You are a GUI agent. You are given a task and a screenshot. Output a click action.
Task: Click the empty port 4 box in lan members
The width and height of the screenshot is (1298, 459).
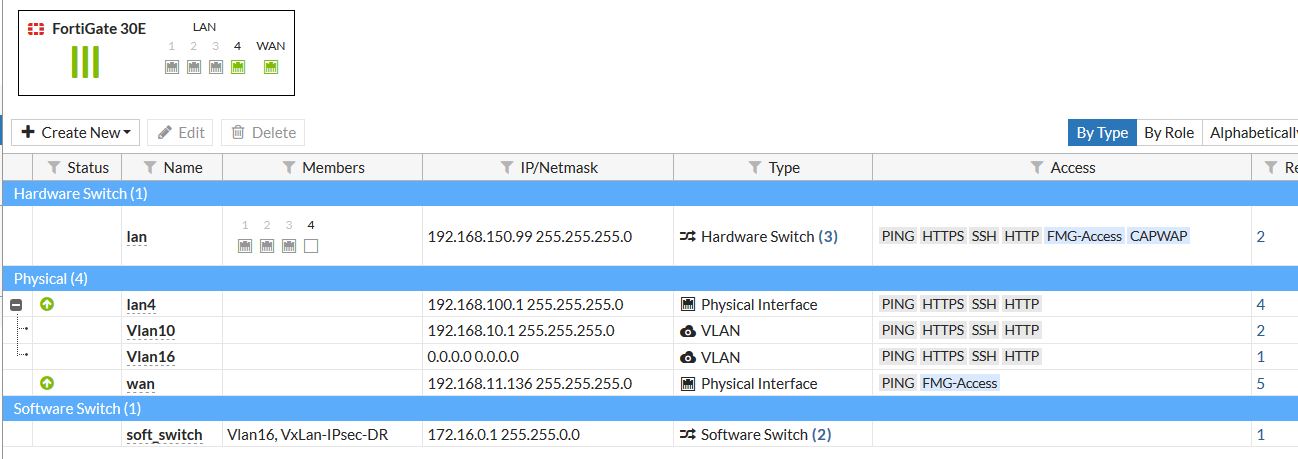coord(311,246)
